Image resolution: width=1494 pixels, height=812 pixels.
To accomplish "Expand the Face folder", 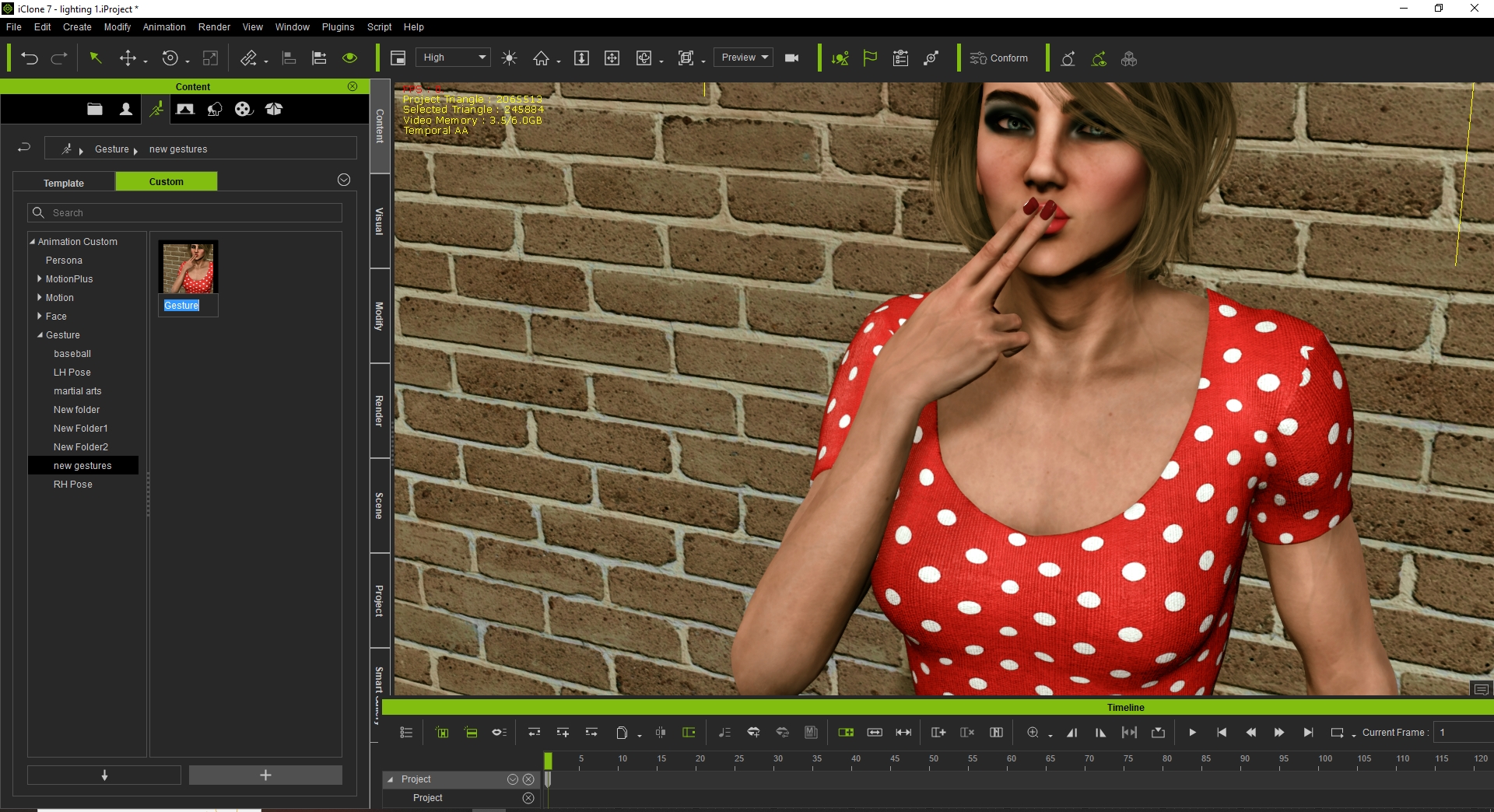I will pos(40,317).
